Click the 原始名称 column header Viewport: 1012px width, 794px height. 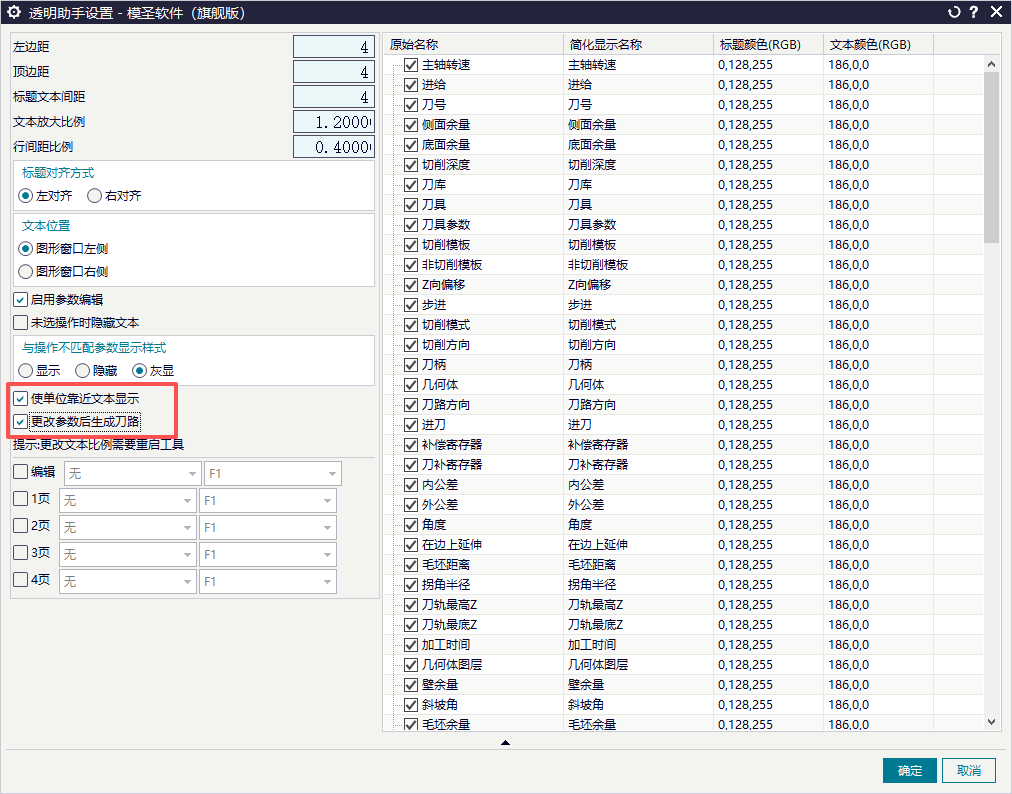pos(473,45)
